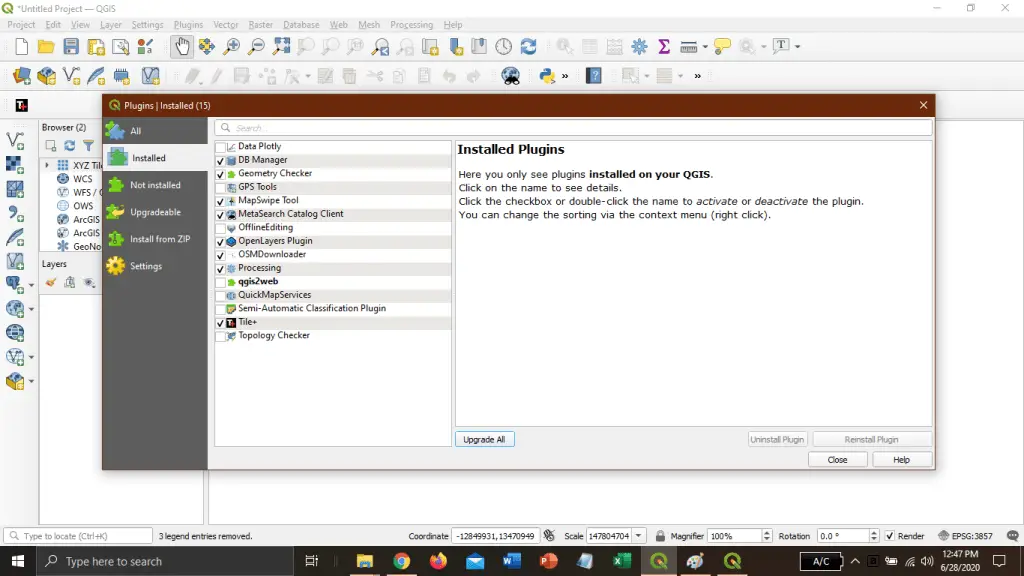
Task: Untick the MapSwipe Tool checkbox
Action: [221, 201]
